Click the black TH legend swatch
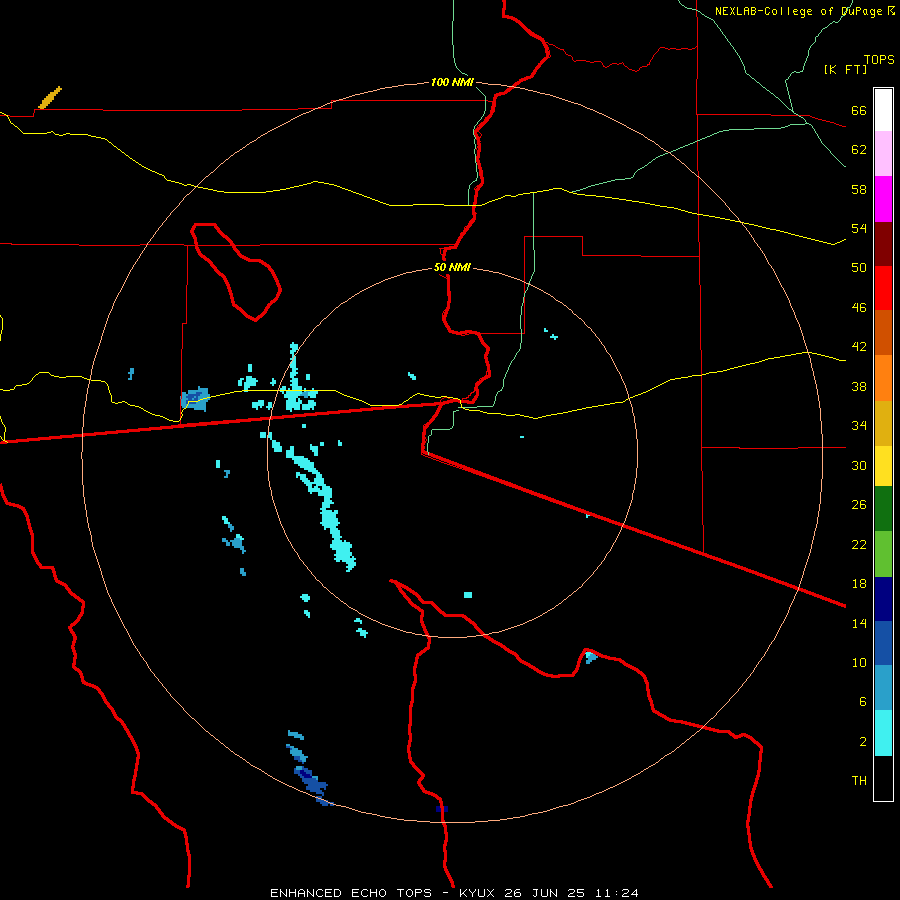 883,778
